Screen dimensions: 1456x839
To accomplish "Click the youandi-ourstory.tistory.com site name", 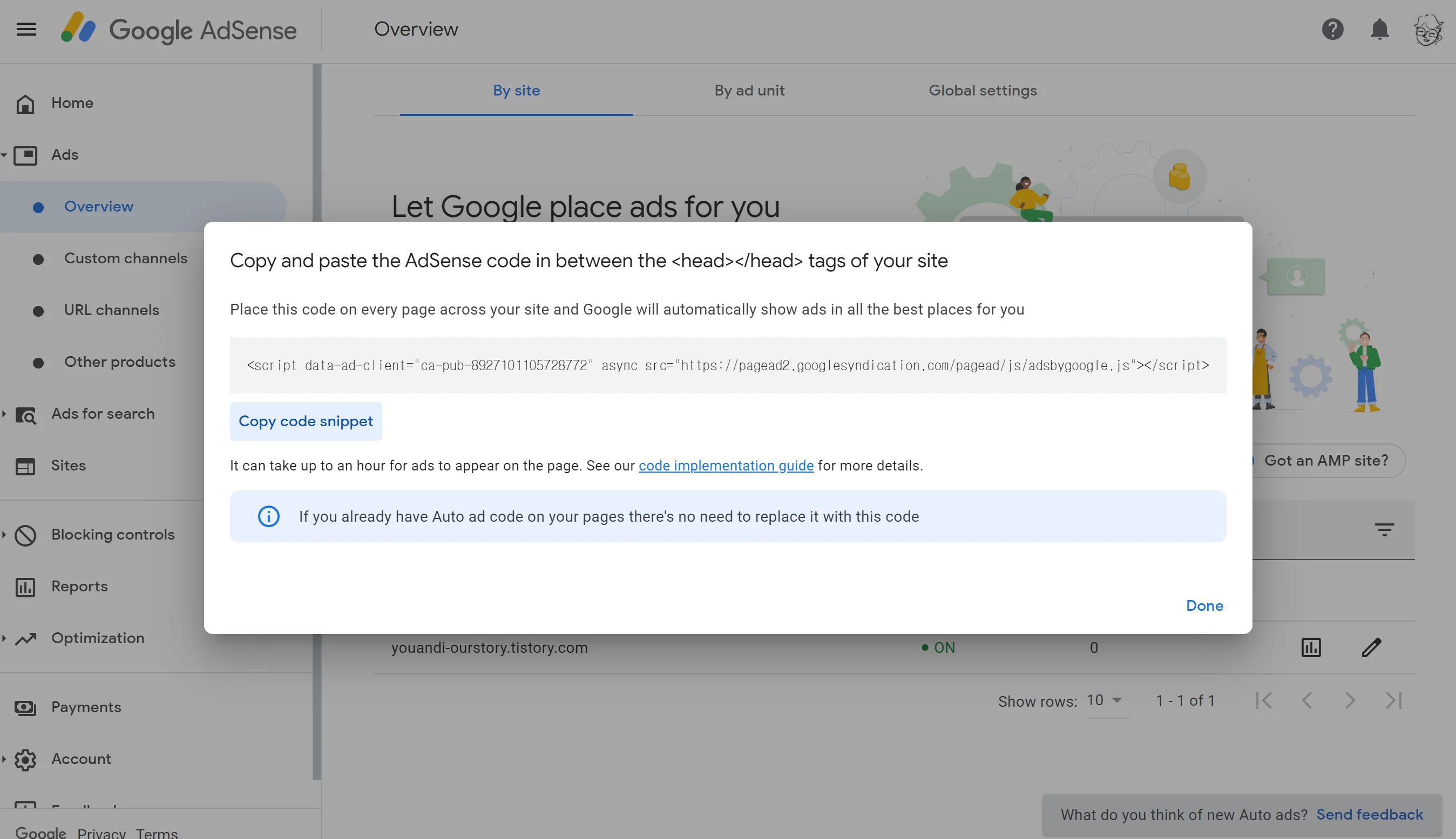I will coord(489,647).
